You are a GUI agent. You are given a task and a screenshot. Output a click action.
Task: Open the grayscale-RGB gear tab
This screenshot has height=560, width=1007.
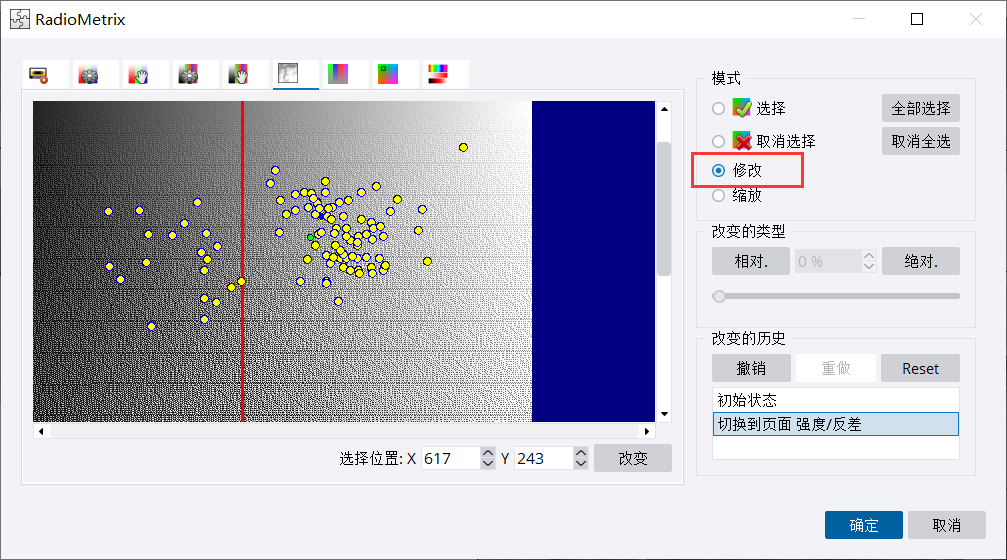[x=188, y=74]
